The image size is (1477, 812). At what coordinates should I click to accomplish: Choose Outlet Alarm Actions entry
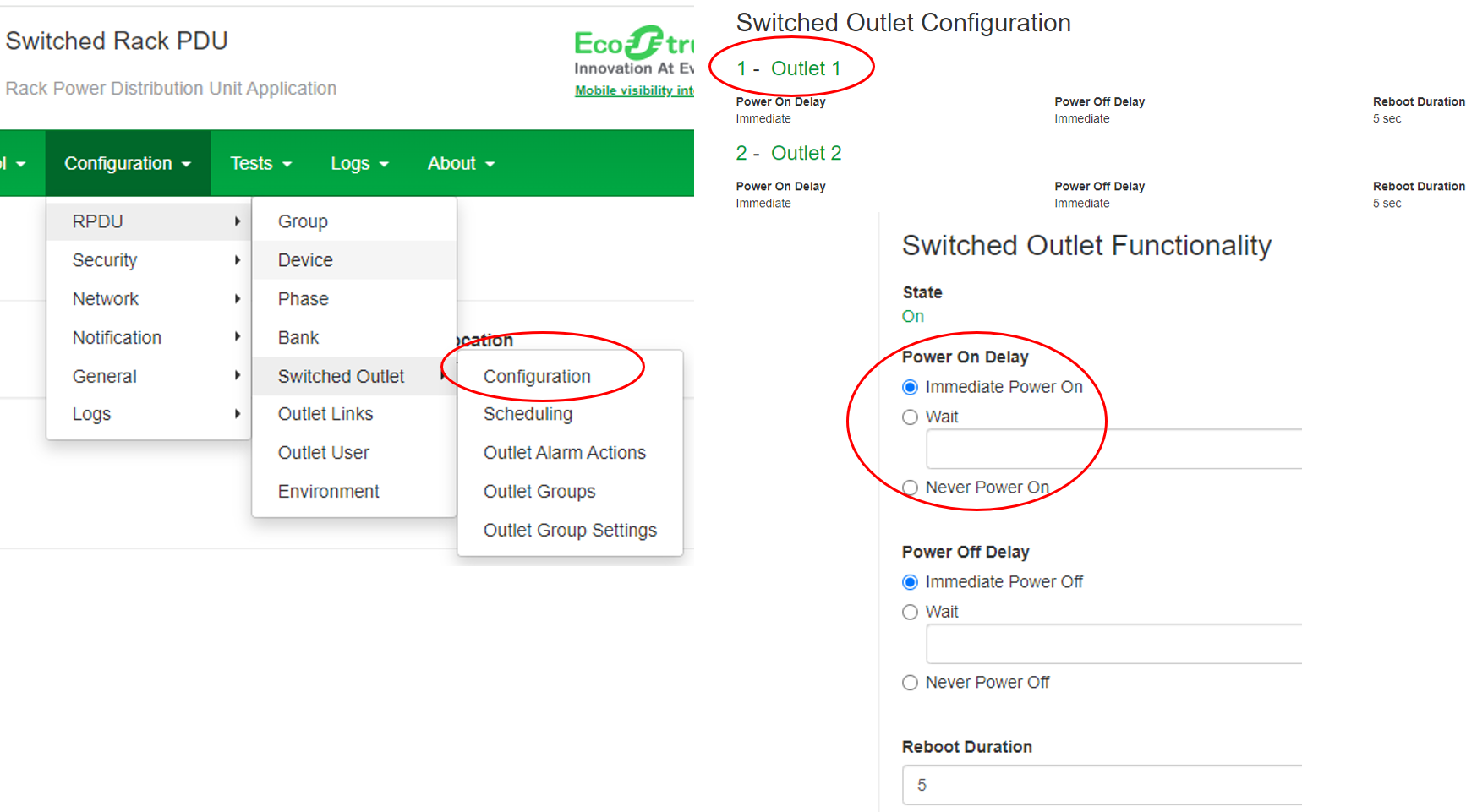(x=570, y=453)
